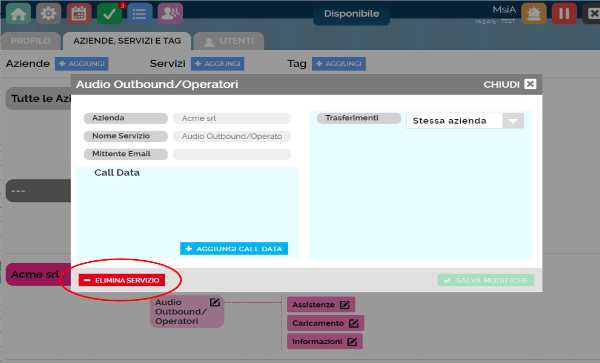Image resolution: width=600 pixels, height=363 pixels.
Task: Click the Trasferimenti label
Action: click(x=359, y=118)
